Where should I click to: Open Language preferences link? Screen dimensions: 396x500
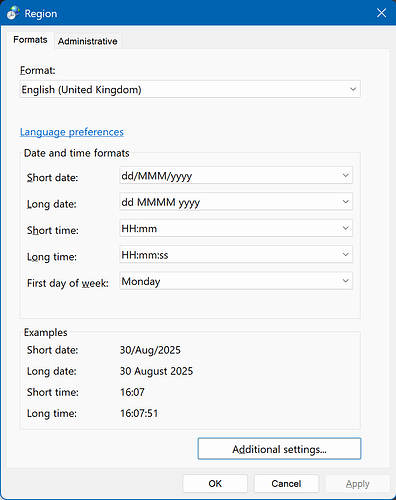[72, 132]
